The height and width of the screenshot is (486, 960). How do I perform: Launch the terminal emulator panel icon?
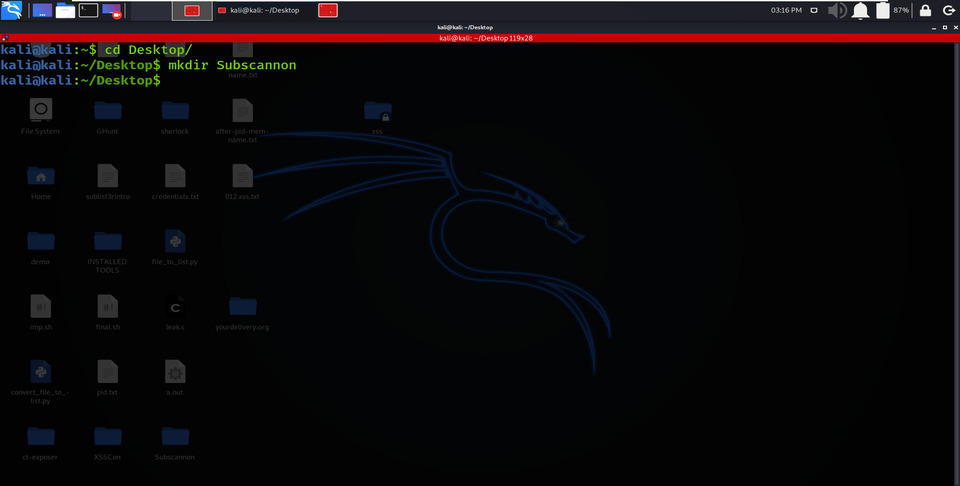click(x=88, y=10)
